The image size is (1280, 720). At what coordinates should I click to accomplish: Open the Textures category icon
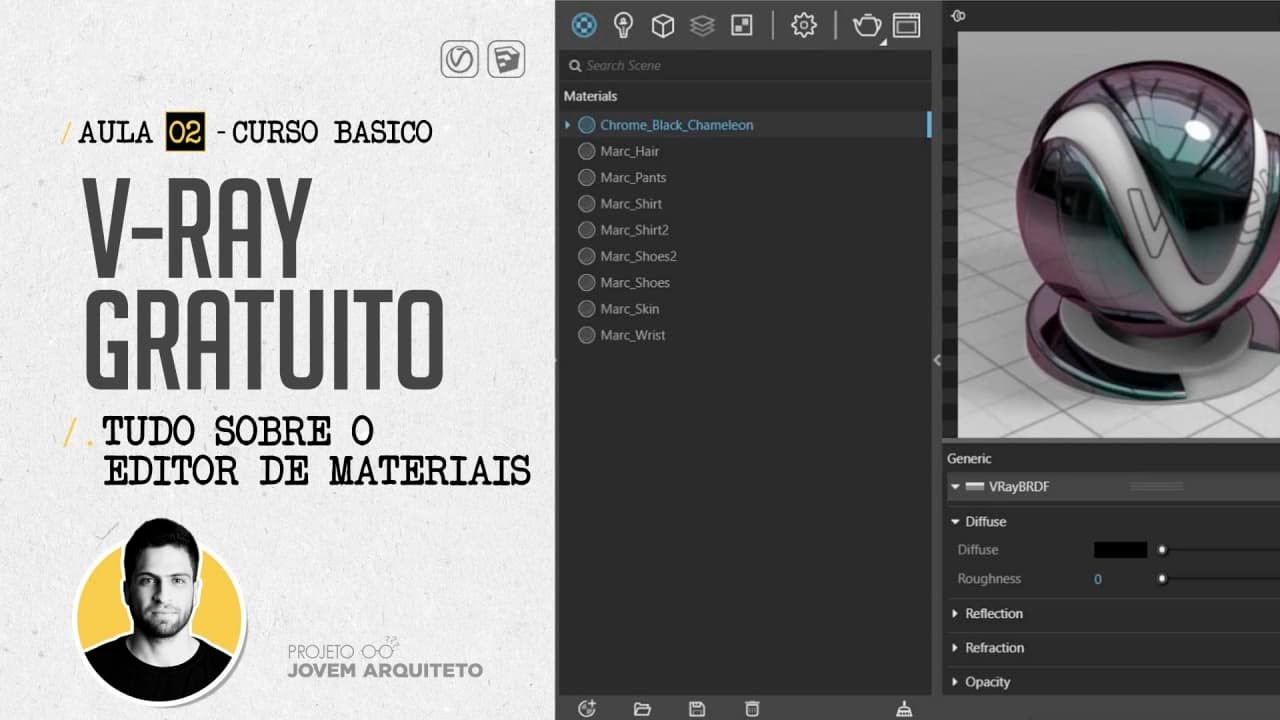point(741,25)
